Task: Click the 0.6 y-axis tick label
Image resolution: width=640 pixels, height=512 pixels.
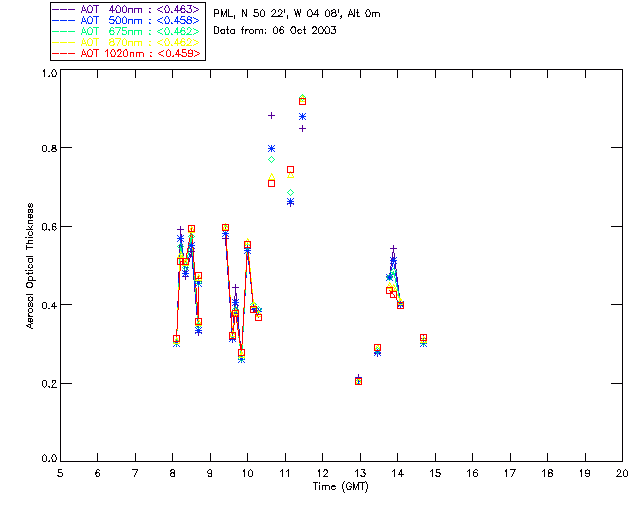Action: (49, 227)
